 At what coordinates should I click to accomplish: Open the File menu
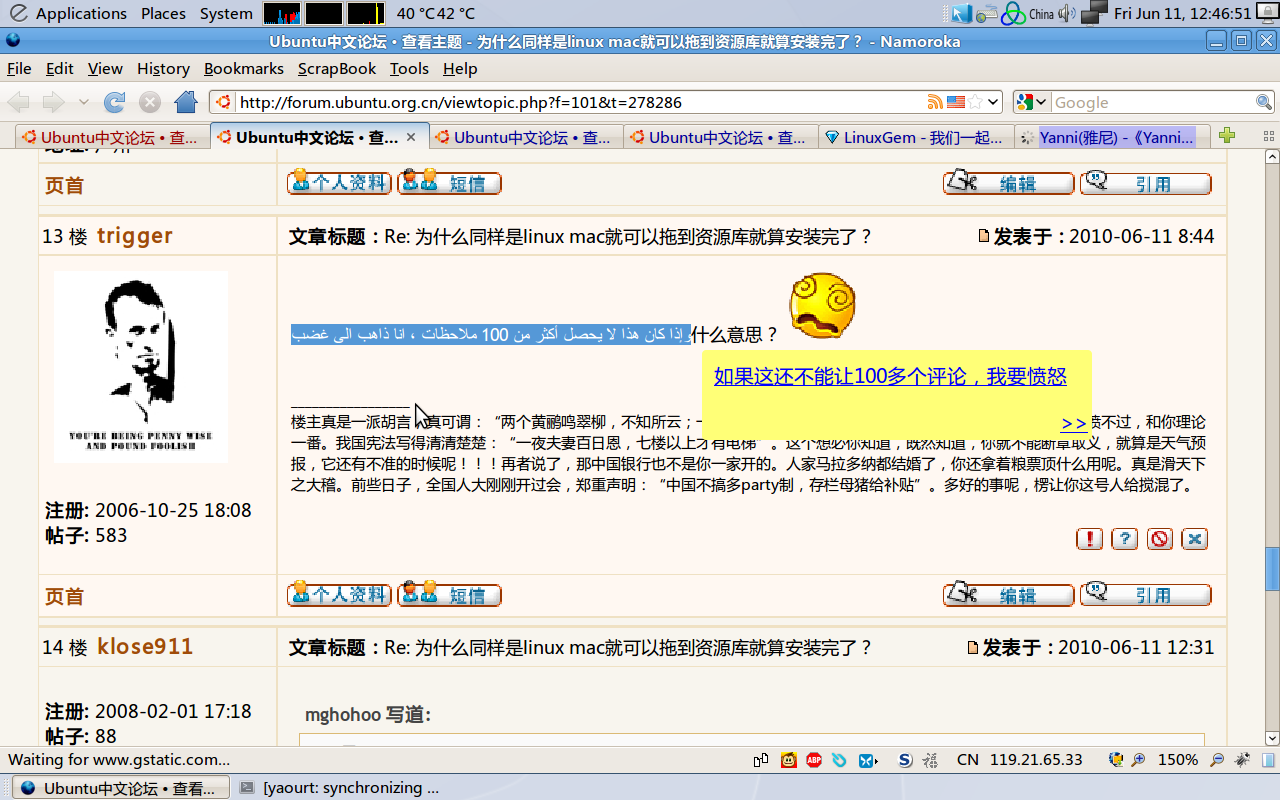pyautogui.click(x=19, y=68)
